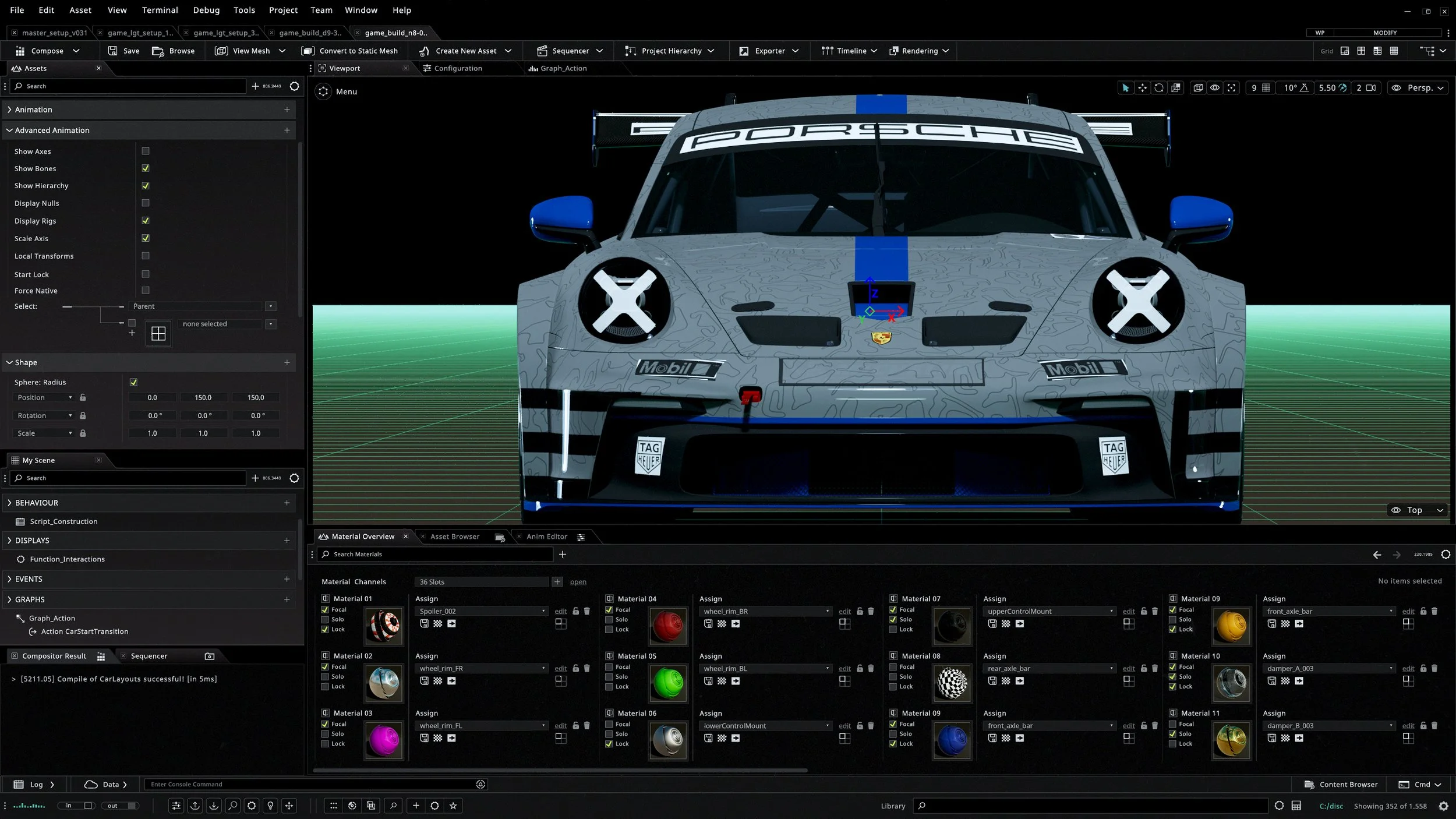This screenshot has height=819, width=1456.
Task: Enable the Show Axes checkbox
Action: (146, 151)
